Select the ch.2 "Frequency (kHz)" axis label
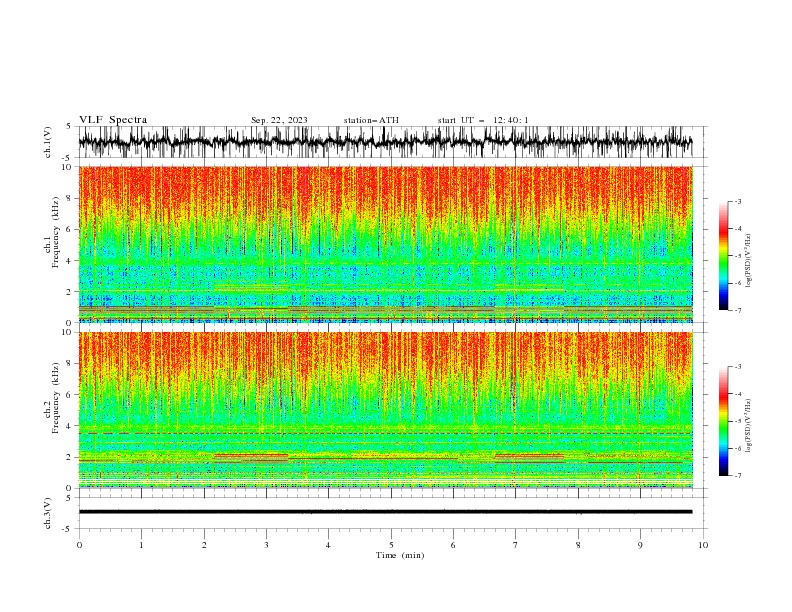 [x=56, y=398]
